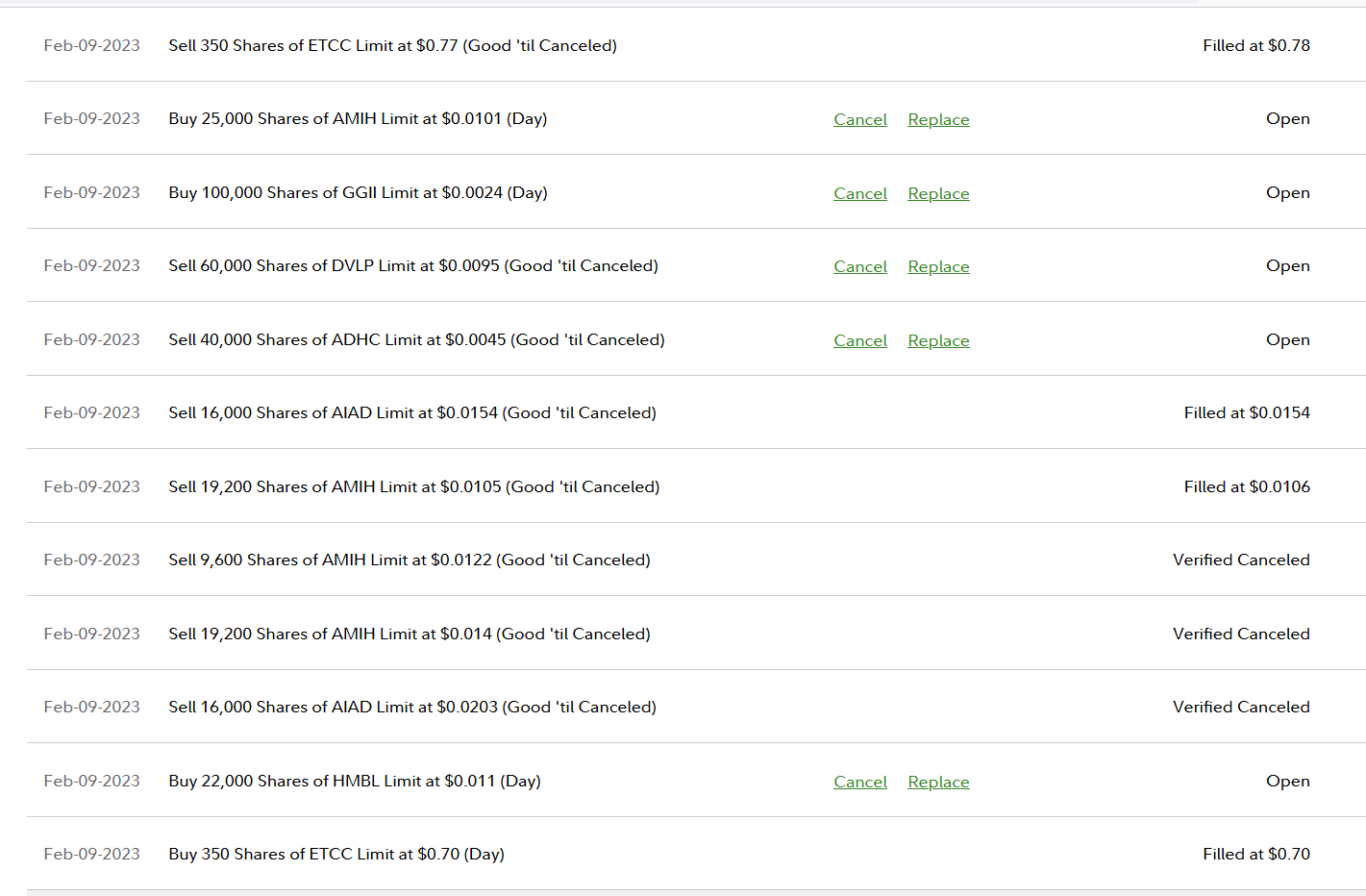This screenshot has width=1366, height=896.
Task: Cancel the AMIH 25,000 shares buy order
Action: click(x=860, y=119)
